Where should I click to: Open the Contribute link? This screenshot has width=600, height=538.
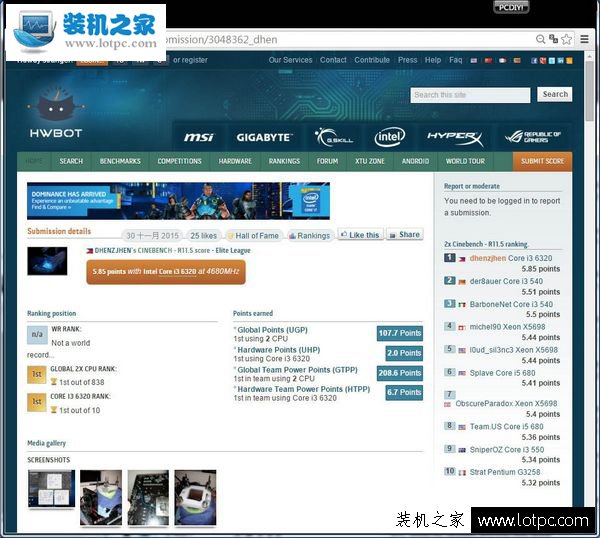372,60
